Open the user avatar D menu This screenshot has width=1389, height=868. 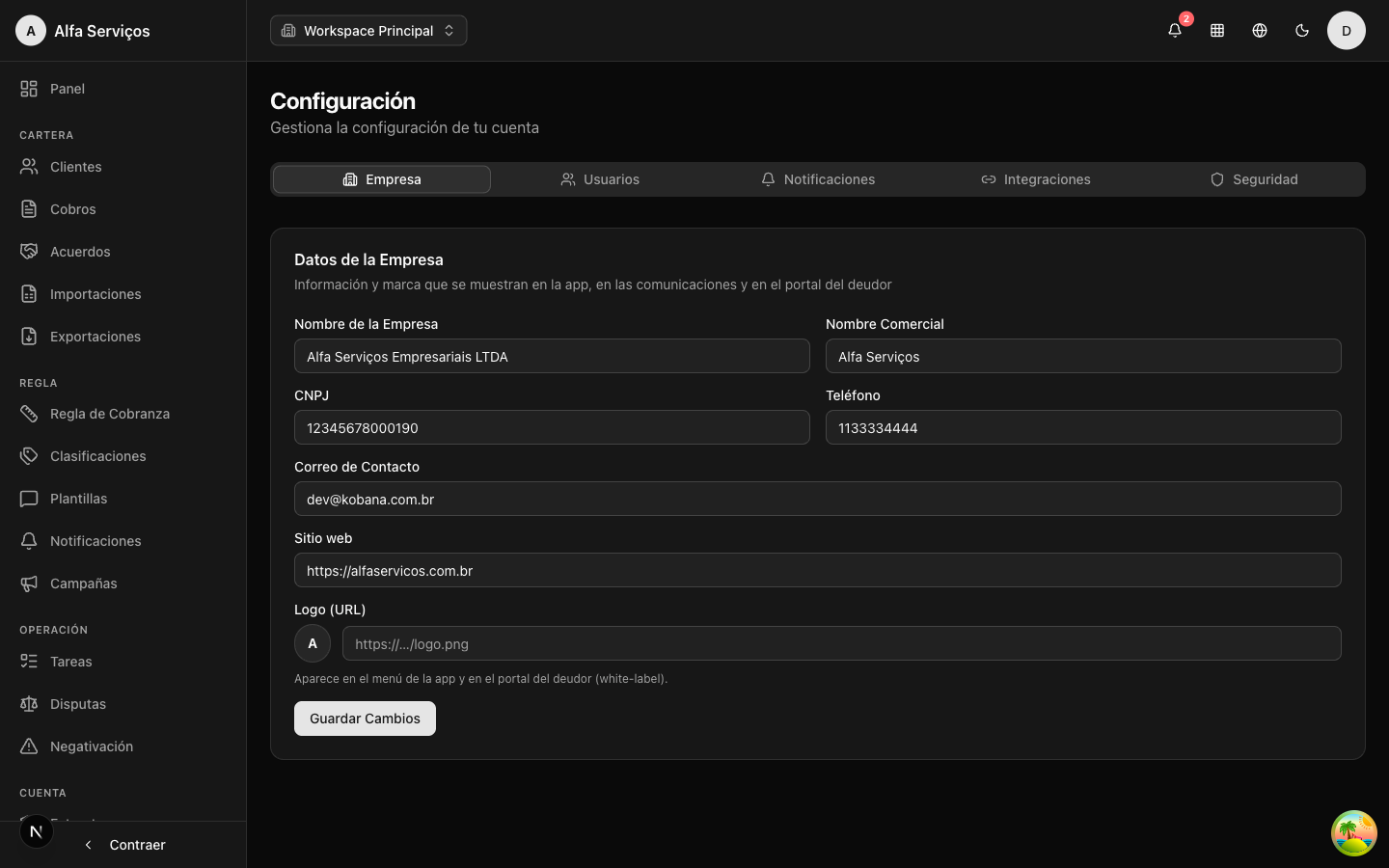point(1347,30)
